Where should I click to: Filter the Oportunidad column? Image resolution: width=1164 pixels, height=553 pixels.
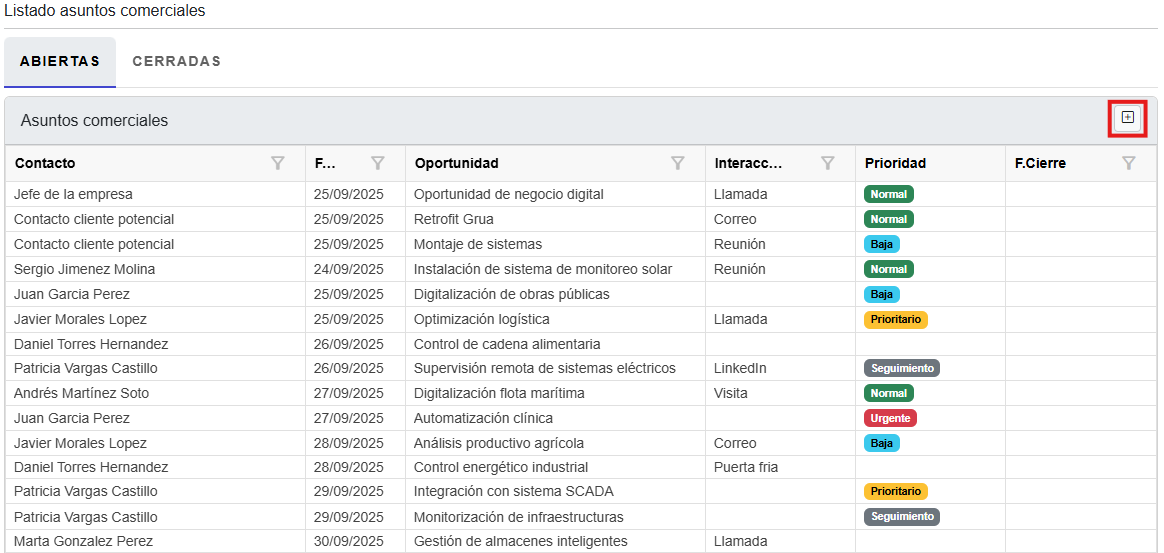(677, 163)
